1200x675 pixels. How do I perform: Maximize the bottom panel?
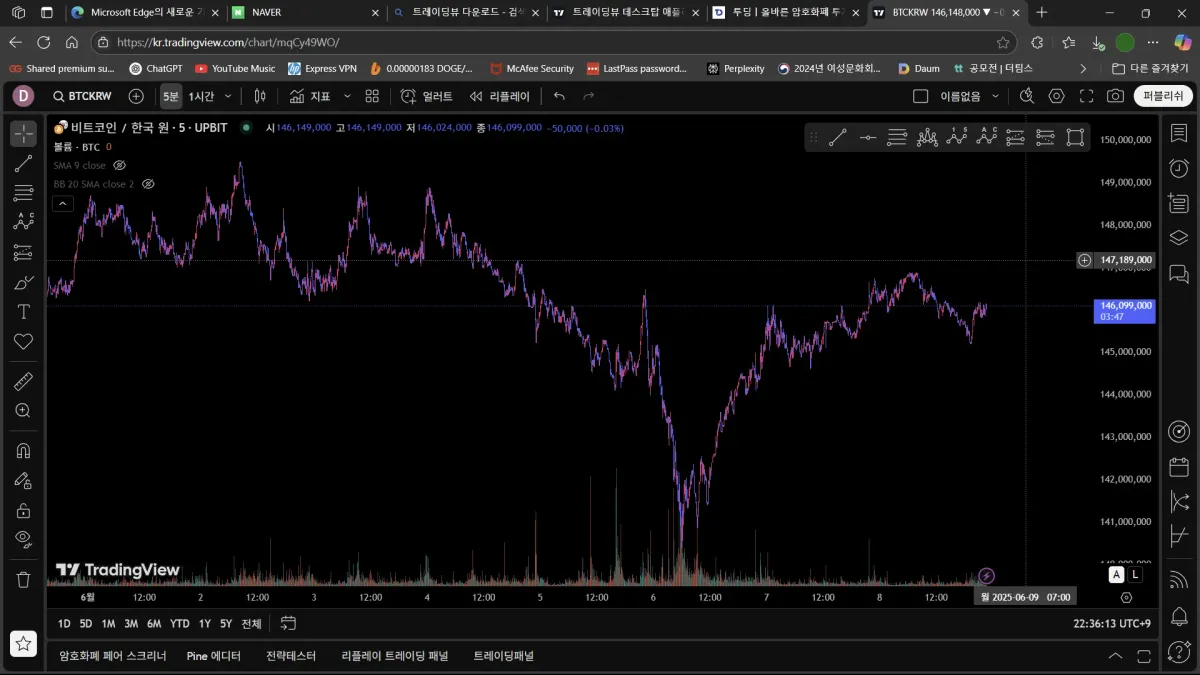[x=1145, y=656]
